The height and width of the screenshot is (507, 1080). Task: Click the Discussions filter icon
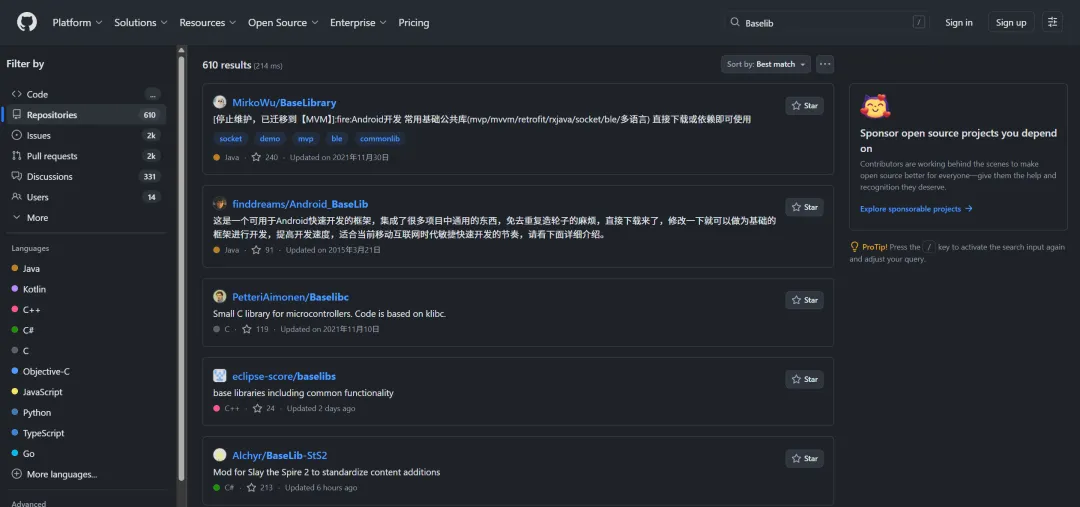click(x=17, y=176)
